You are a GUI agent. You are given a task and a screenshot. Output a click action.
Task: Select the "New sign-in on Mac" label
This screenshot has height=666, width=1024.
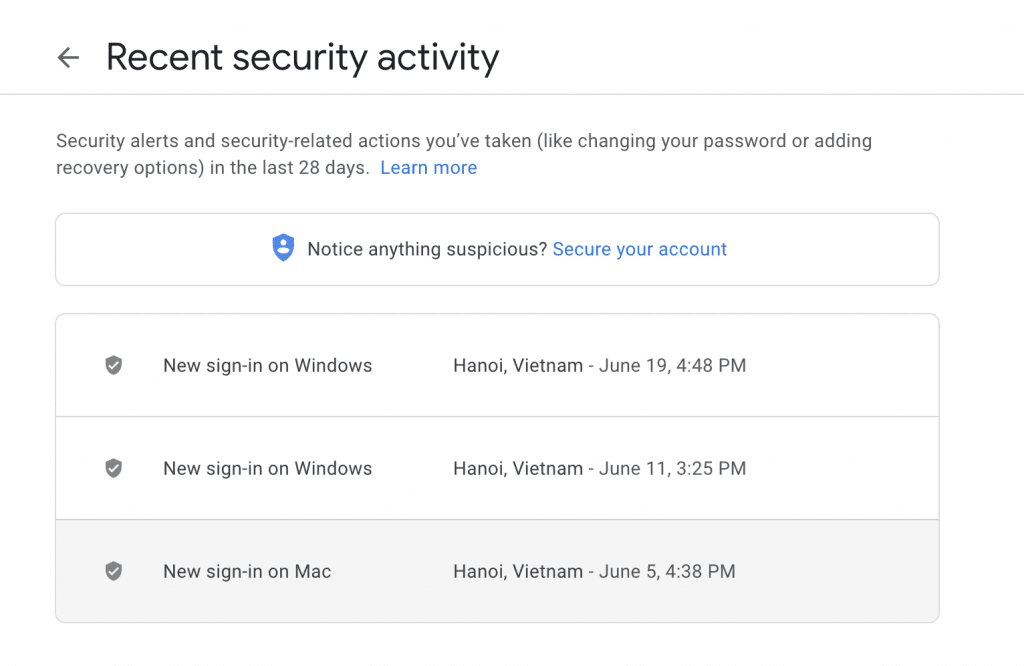click(247, 571)
